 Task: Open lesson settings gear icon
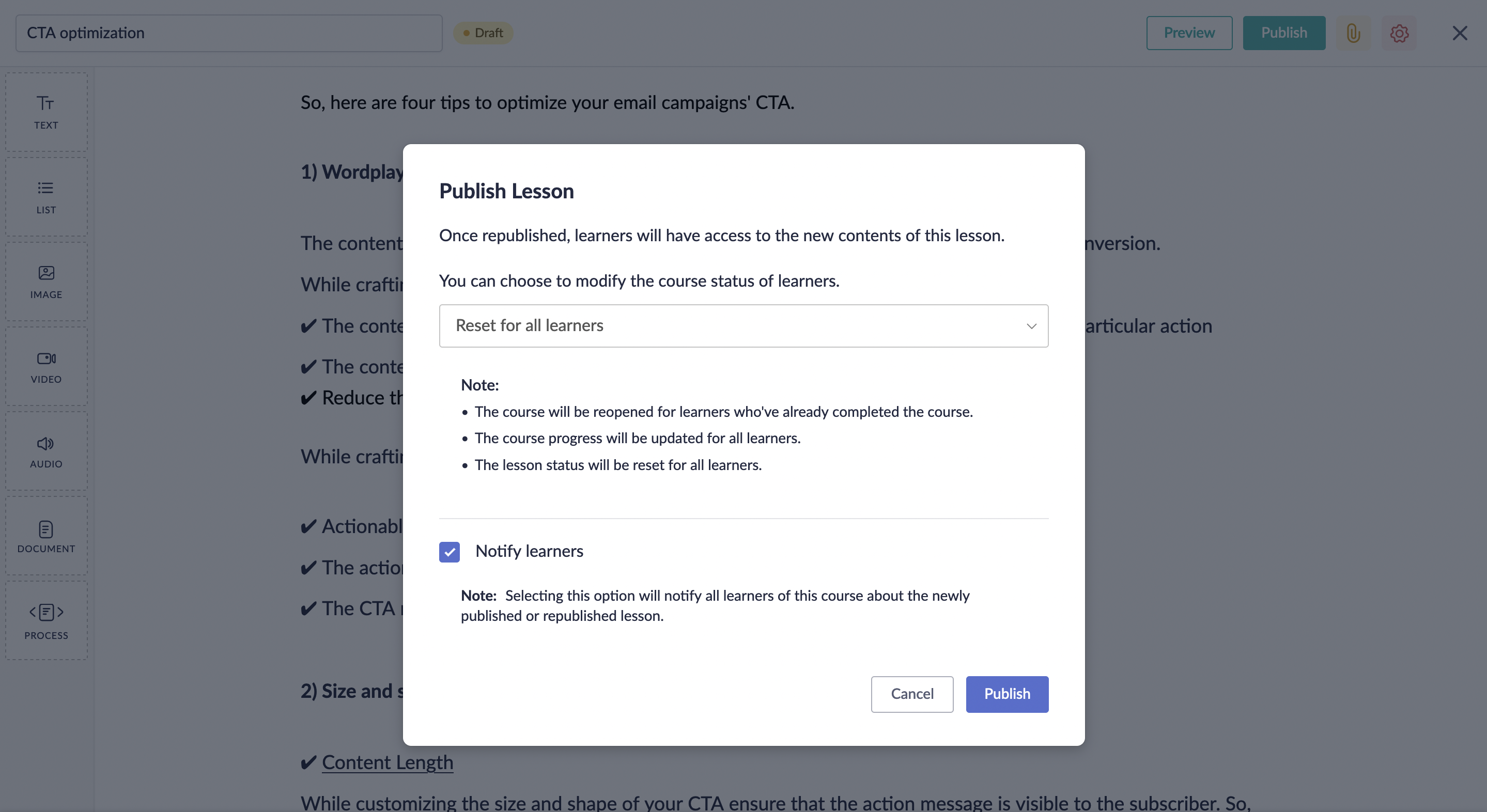click(x=1399, y=33)
